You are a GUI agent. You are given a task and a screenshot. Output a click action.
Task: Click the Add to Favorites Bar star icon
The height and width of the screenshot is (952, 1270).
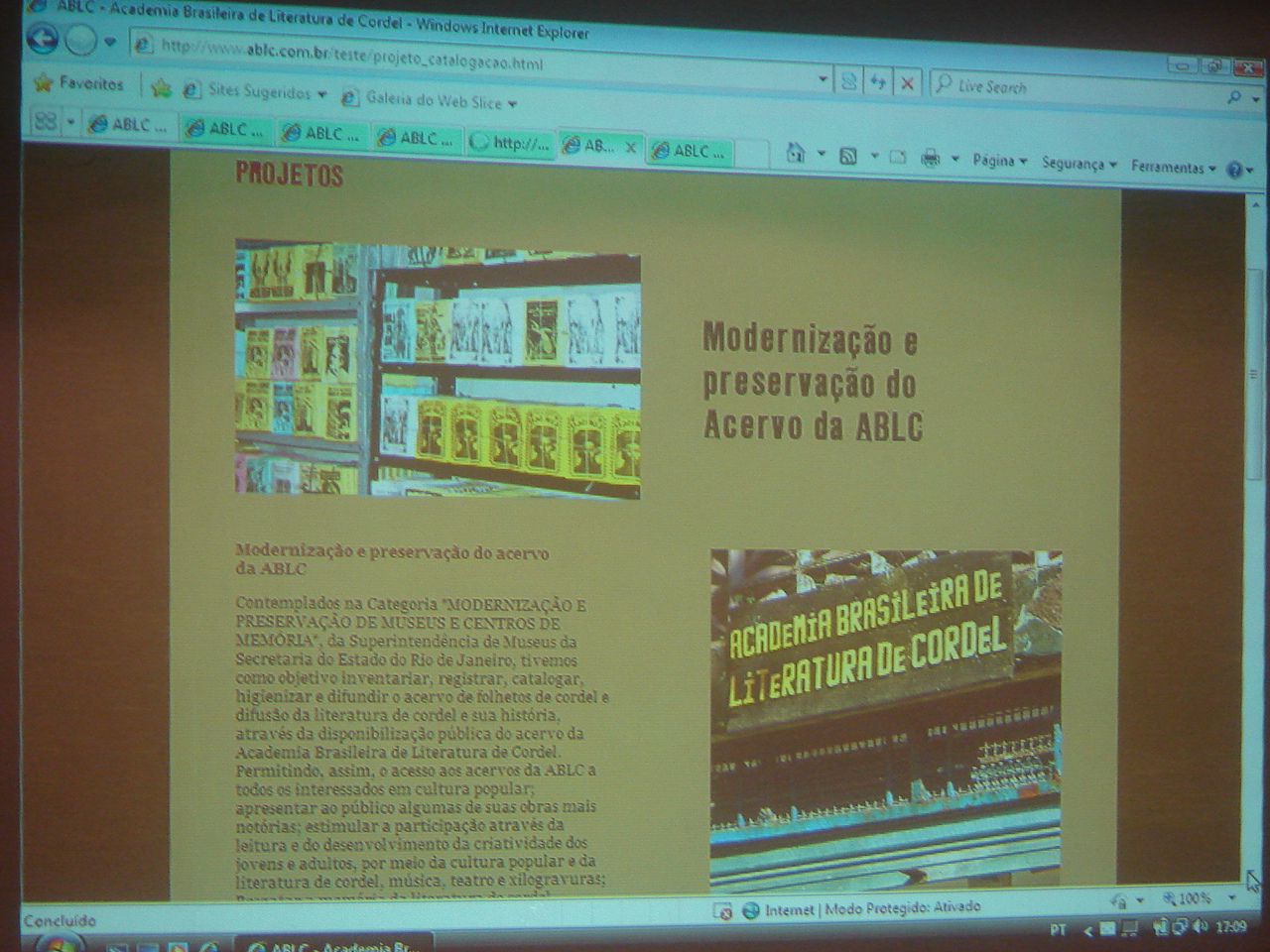162,89
